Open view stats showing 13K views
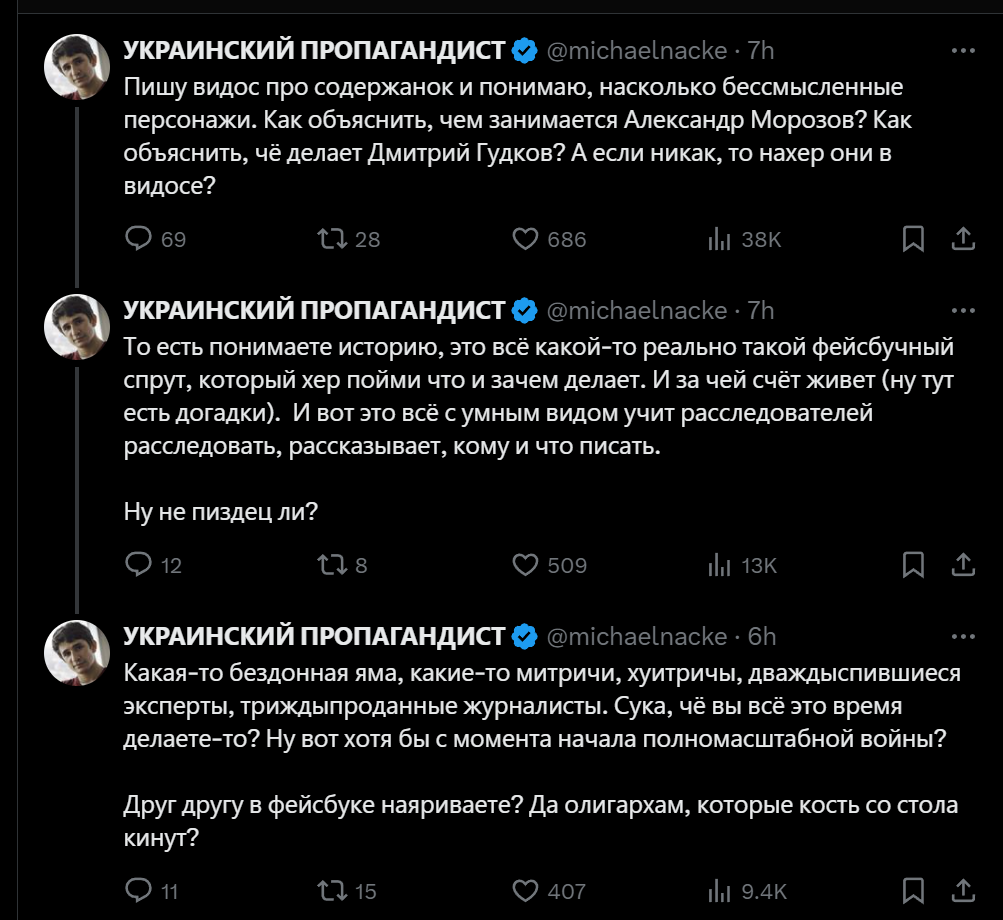 pos(720,565)
